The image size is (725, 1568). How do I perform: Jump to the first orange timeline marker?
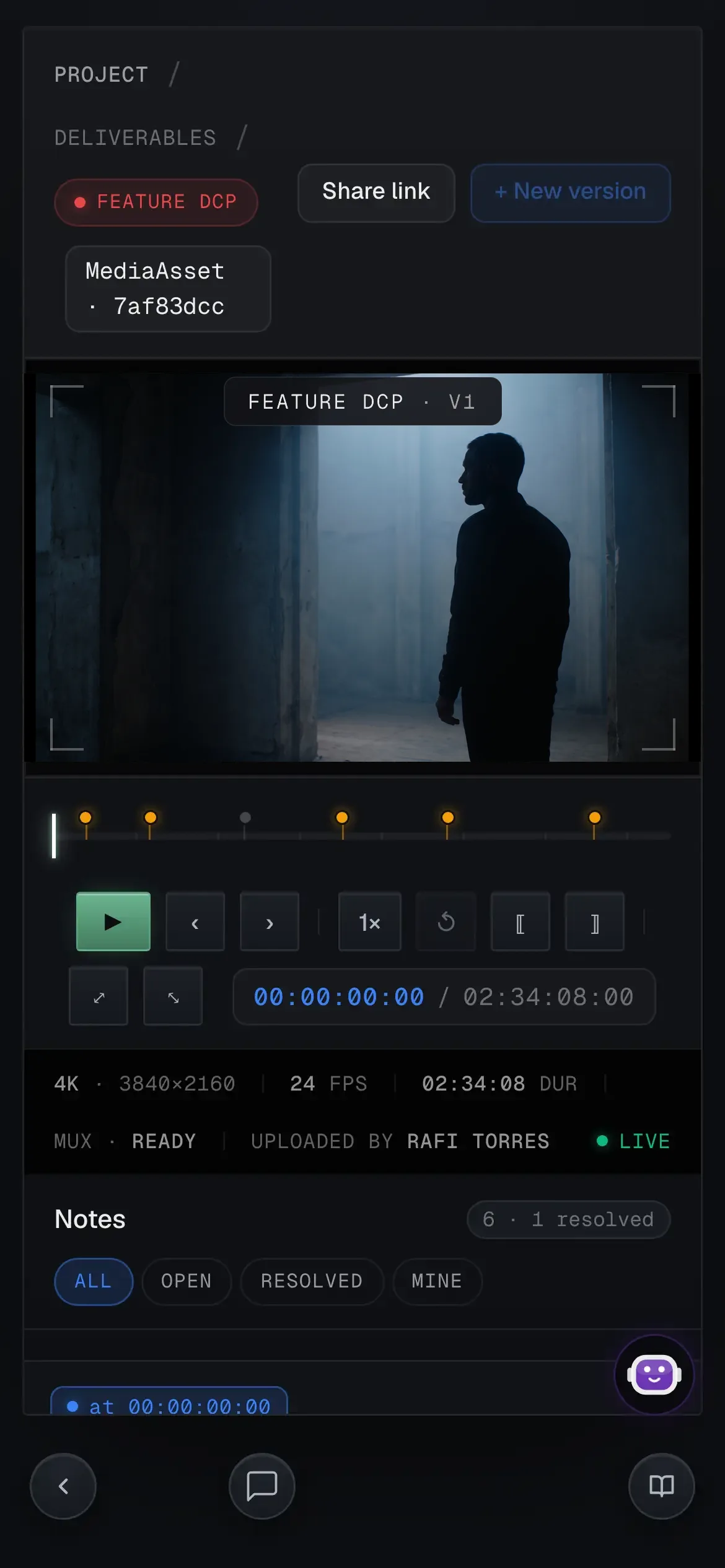point(86,817)
